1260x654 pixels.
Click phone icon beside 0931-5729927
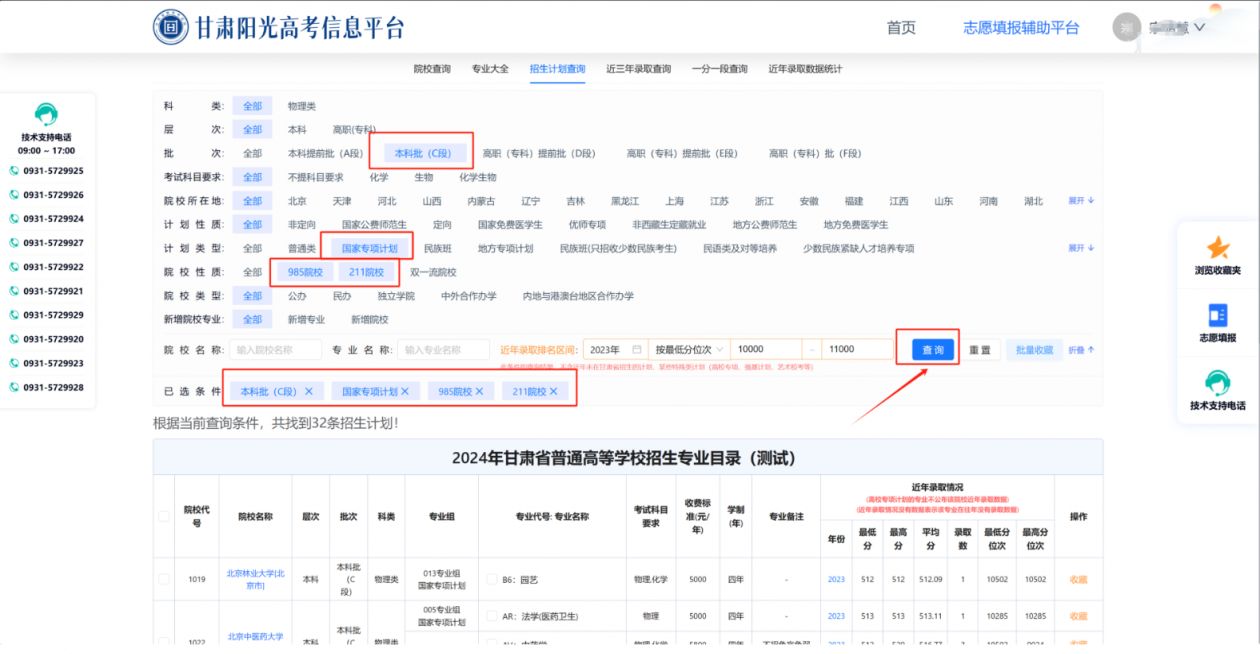coord(14,243)
